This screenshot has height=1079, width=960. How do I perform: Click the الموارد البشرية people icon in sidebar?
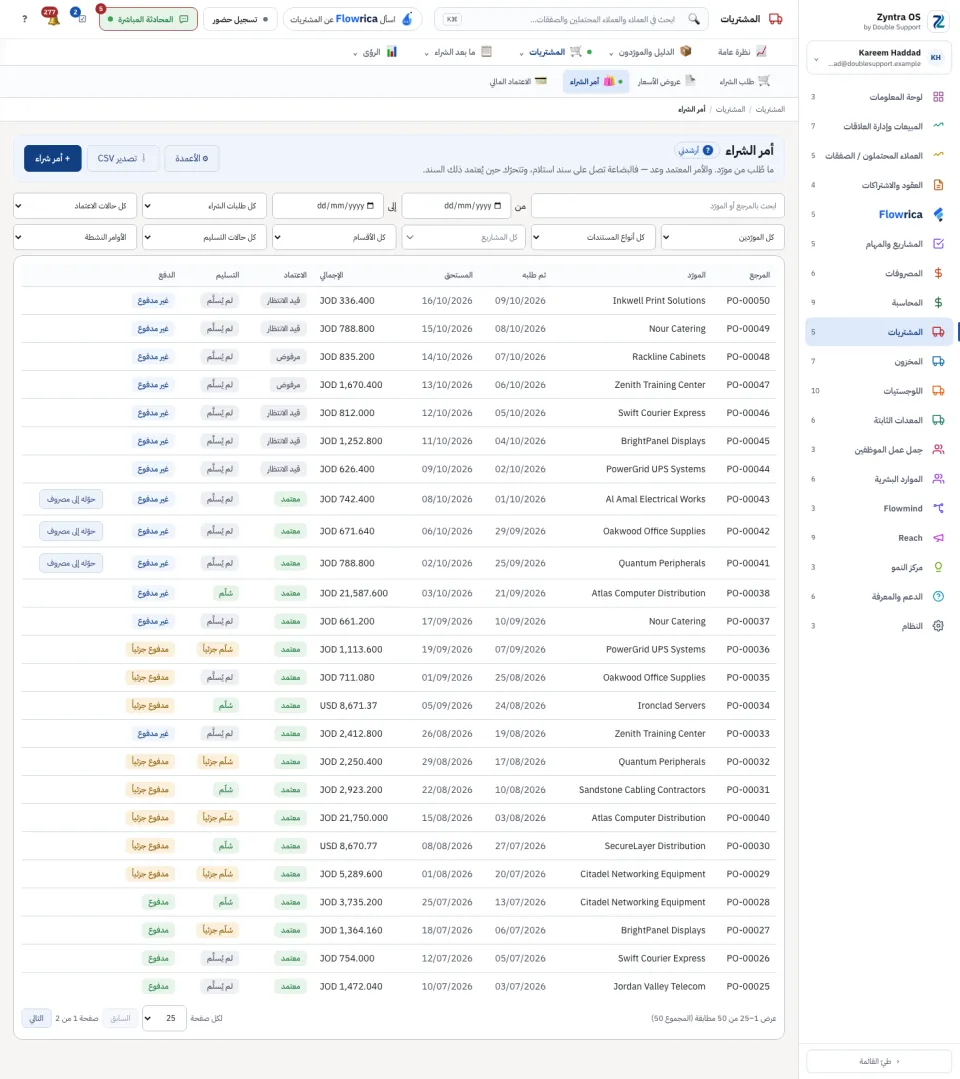pyautogui.click(x=938, y=479)
